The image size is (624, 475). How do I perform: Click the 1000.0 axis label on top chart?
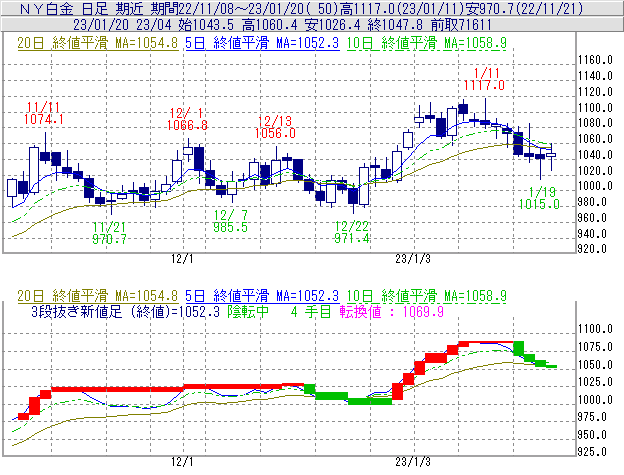pos(595,186)
